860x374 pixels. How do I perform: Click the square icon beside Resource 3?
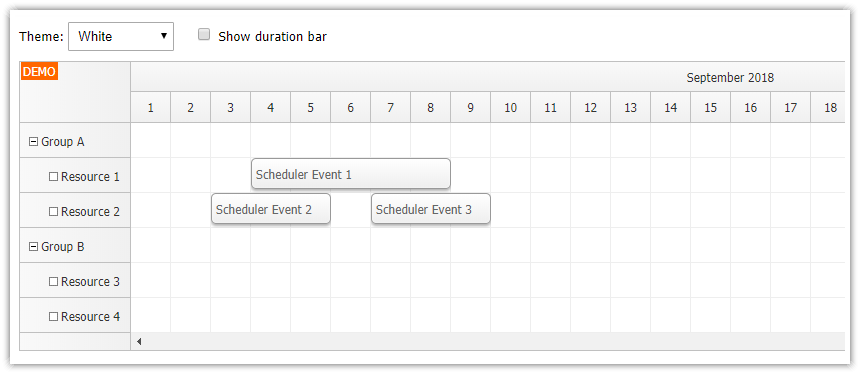click(x=53, y=281)
